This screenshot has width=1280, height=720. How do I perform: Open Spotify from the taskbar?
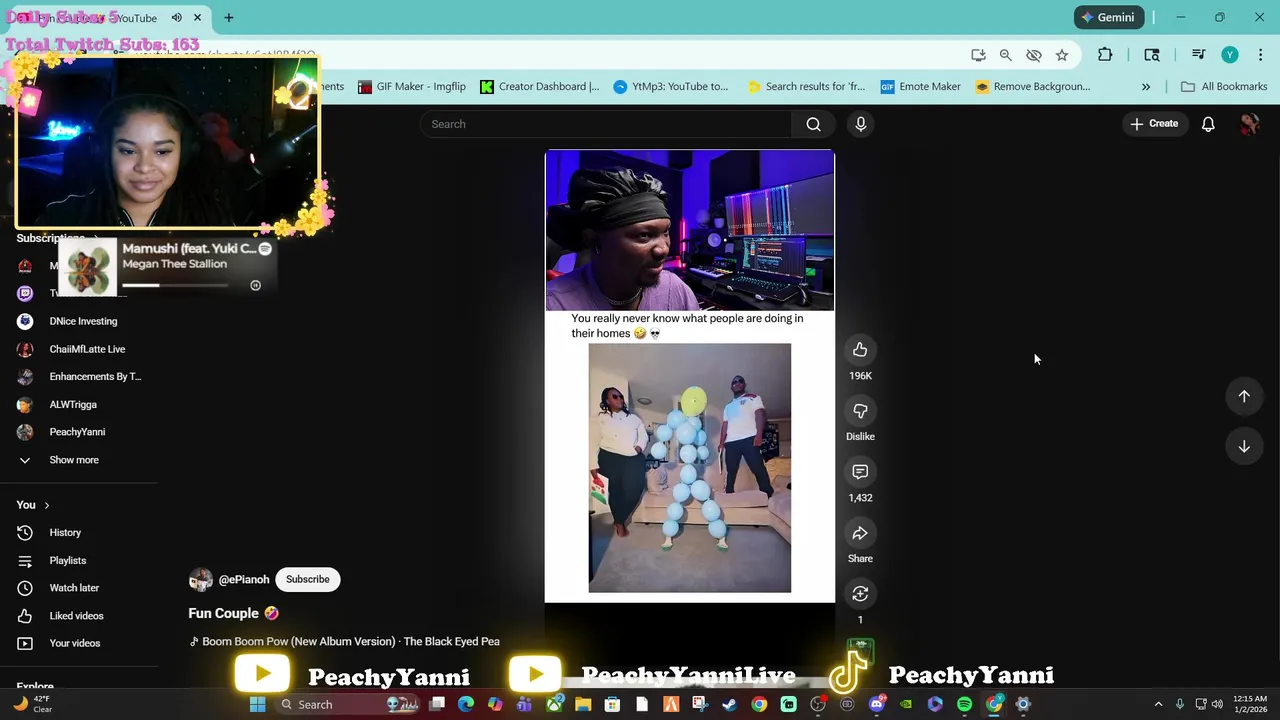[x=964, y=704]
